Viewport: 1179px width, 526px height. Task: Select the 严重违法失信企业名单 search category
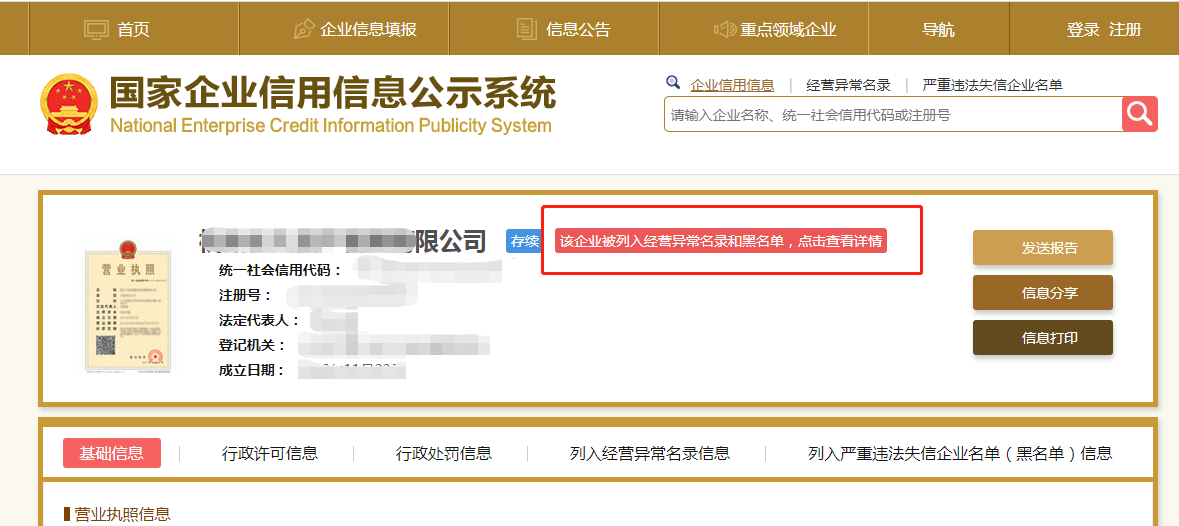point(993,85)
